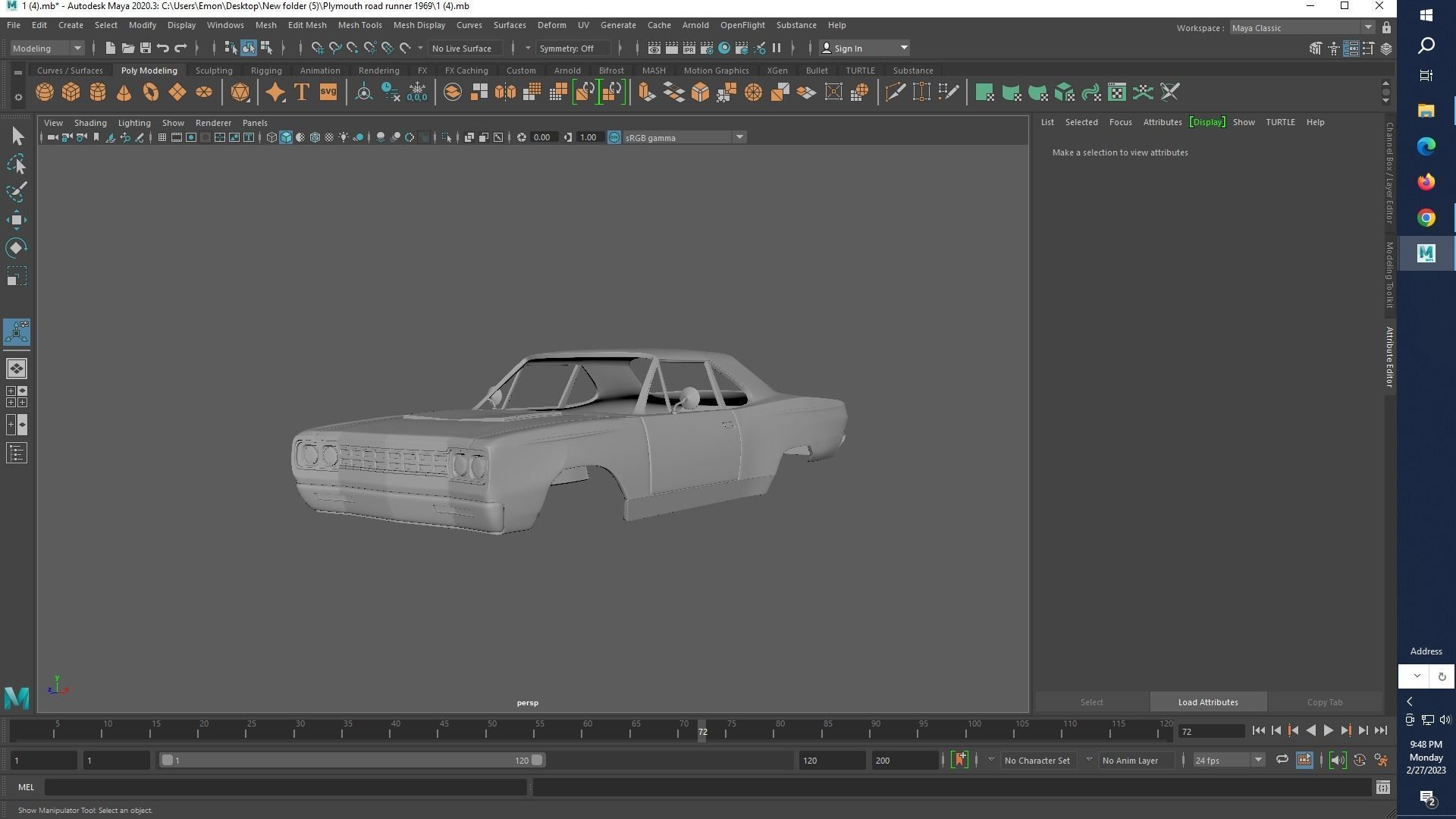Viewport: 1456px width, 819px height.
Task: Open the sRGB gamma dropdown
Action: pyautogui.click(x=684, y=137)
